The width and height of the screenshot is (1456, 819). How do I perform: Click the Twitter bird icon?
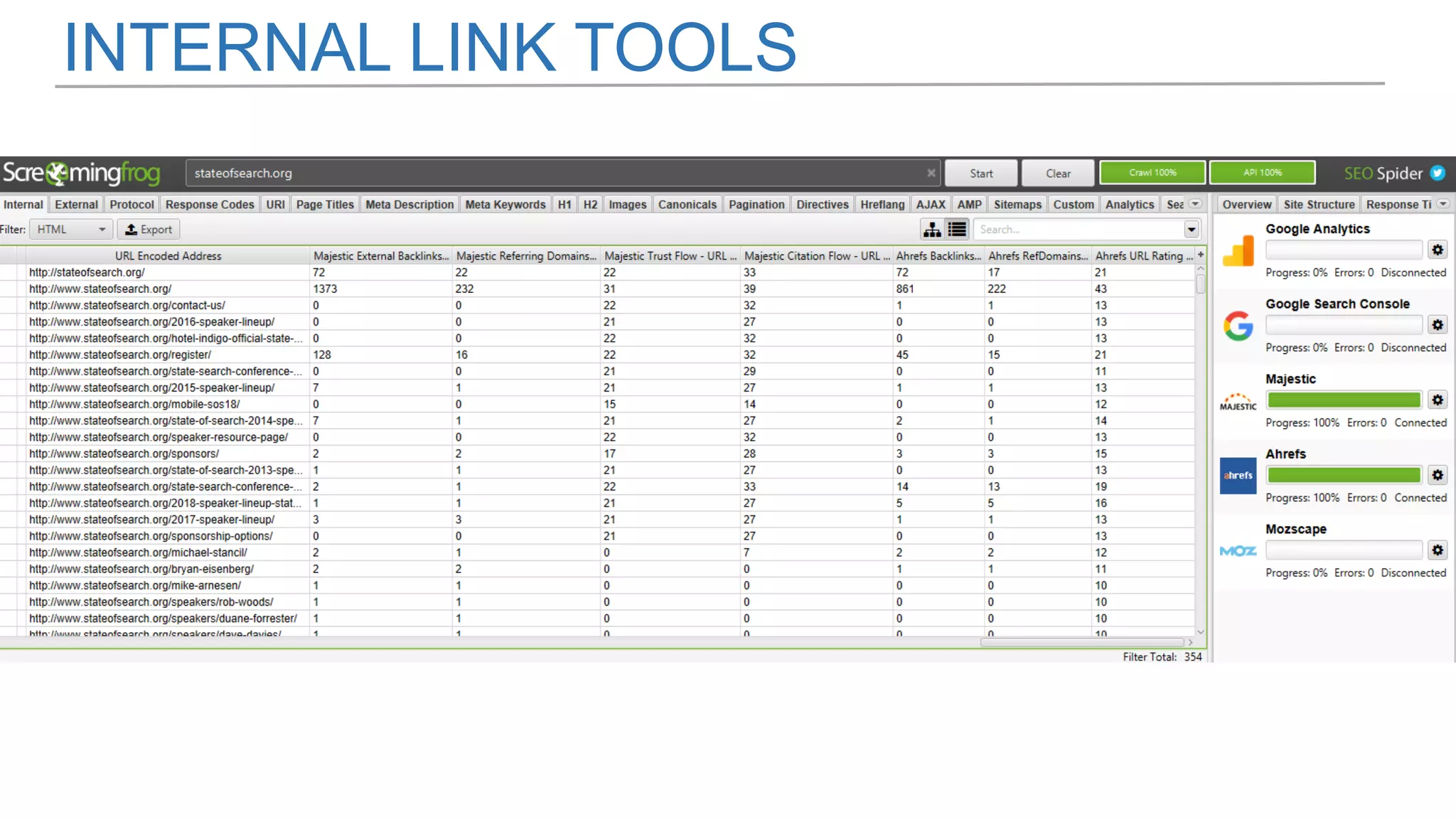(1438, 173)
